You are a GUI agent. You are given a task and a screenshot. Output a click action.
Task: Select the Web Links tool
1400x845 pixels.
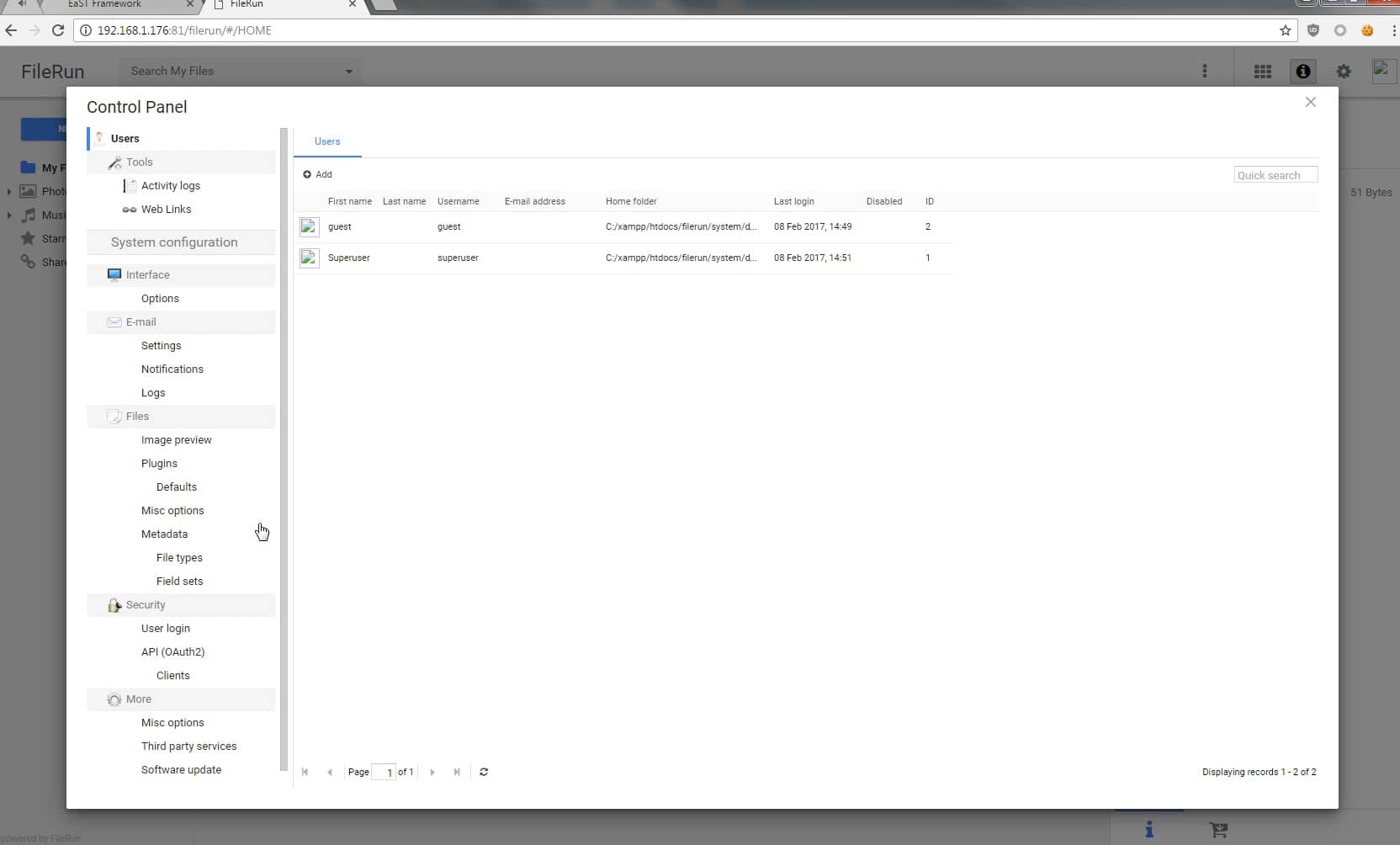coord(166,209)
